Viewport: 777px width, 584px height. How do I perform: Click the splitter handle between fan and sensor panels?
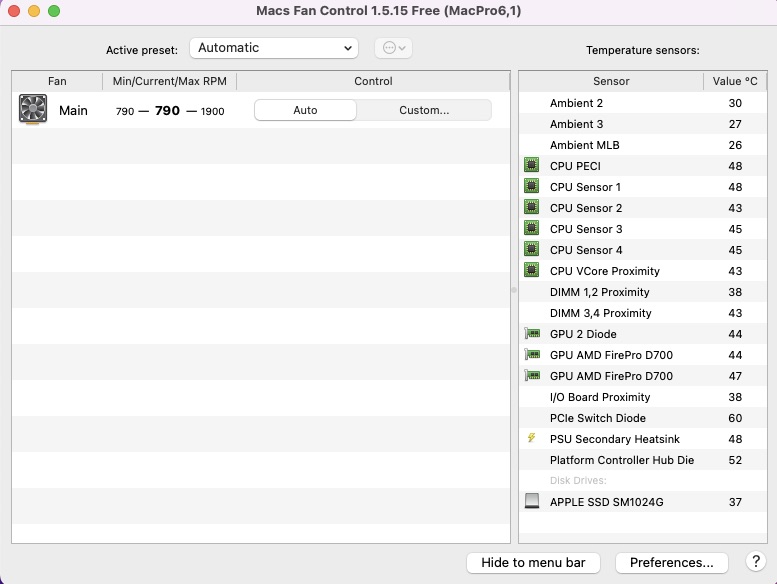pos(514,290)
